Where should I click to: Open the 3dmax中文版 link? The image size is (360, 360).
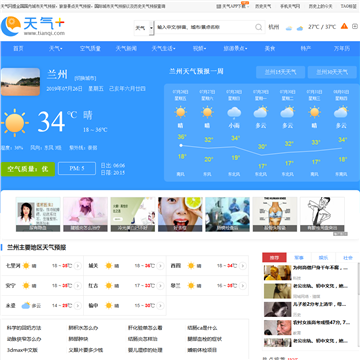(22, 350)
